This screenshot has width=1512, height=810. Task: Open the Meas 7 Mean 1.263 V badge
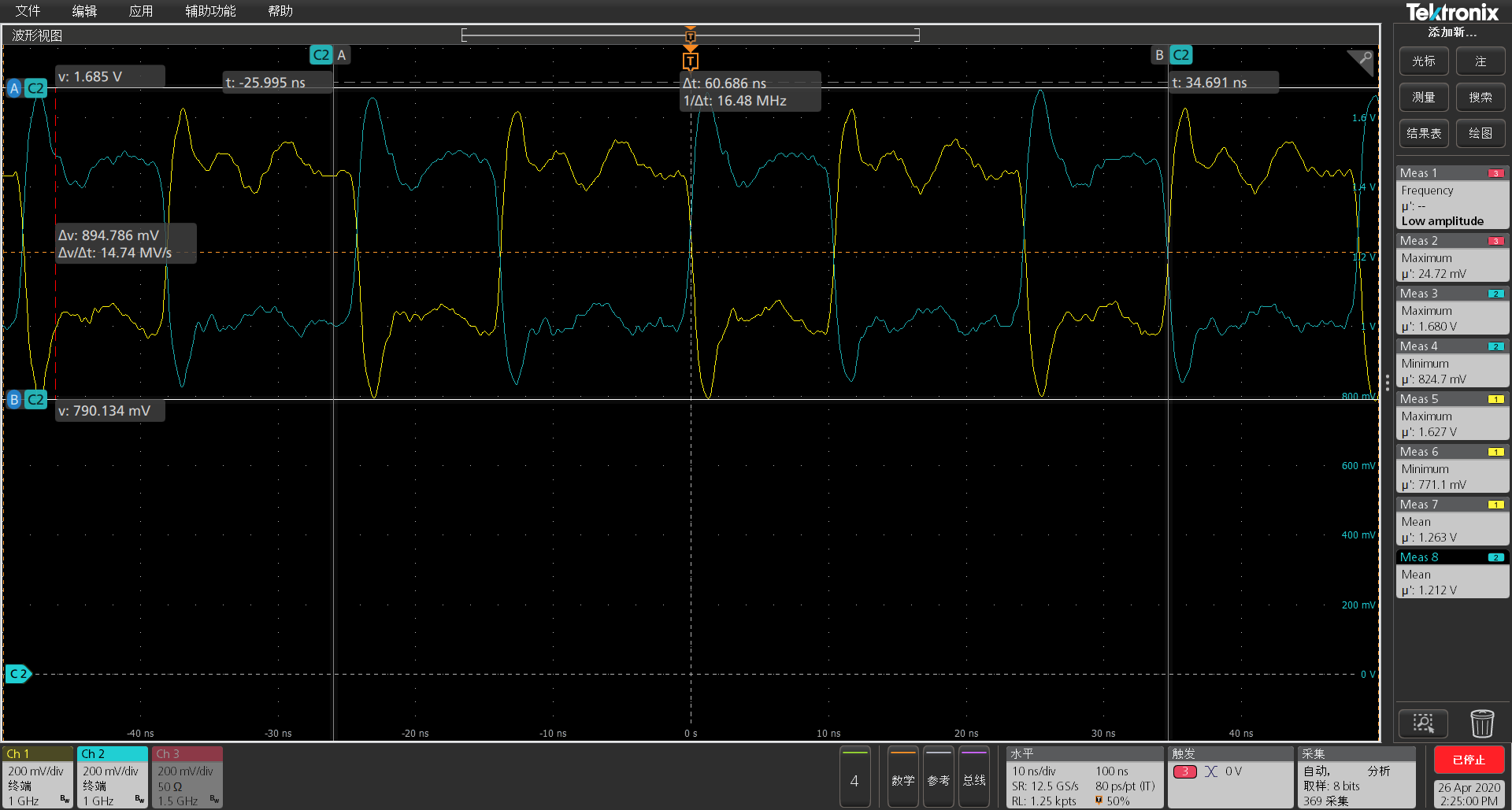coord(1452,522)
